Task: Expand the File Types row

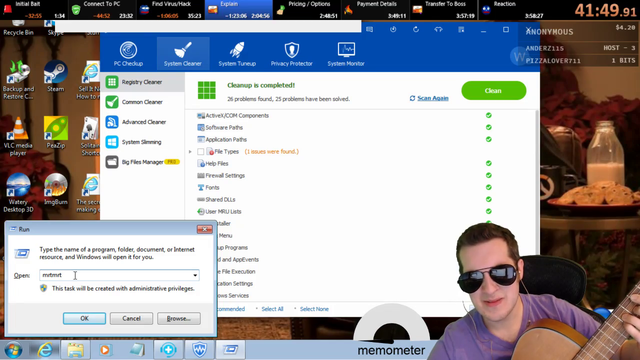Action: click(190, 152)
